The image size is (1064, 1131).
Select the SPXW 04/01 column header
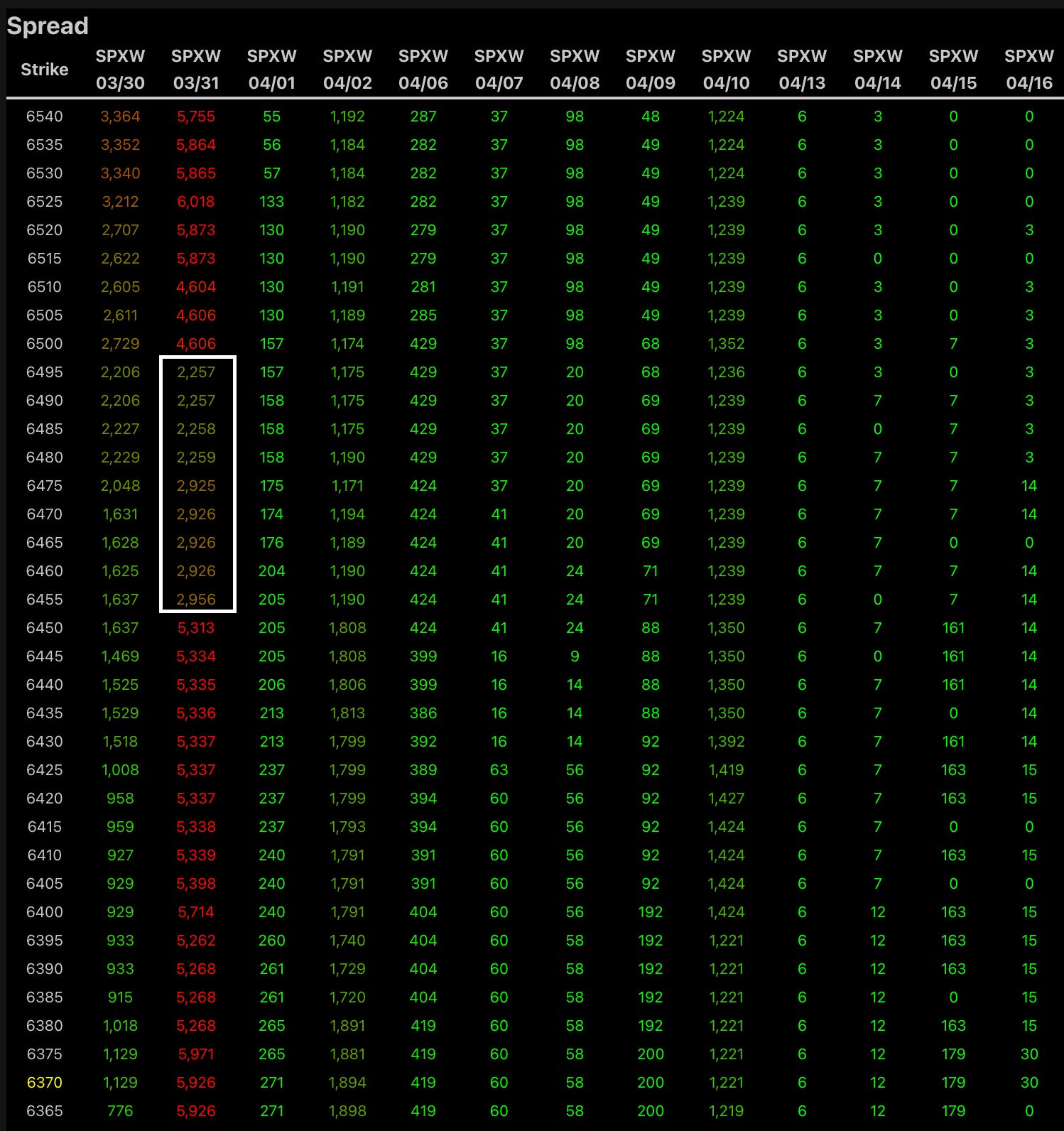[x=272, y=70]
